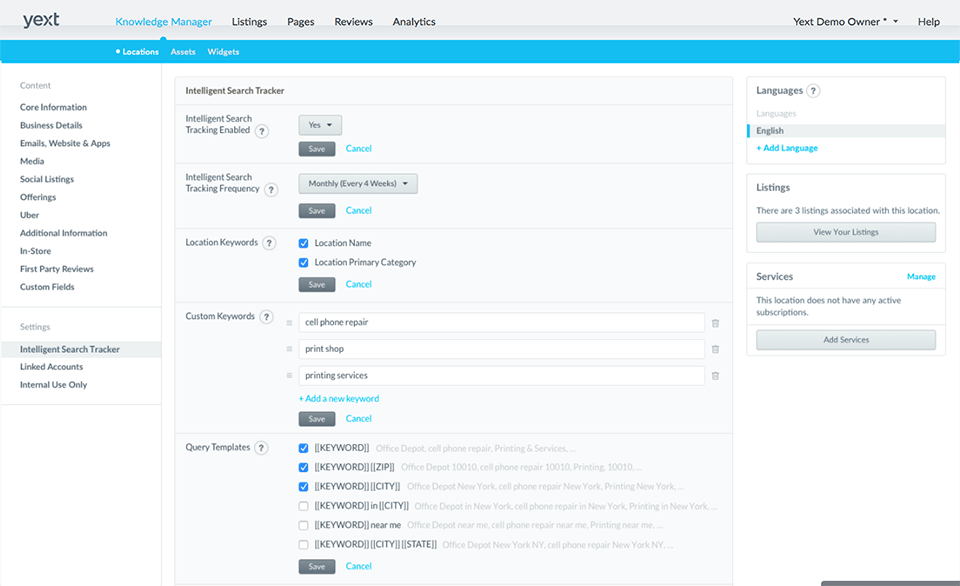Viewport: 960px width, 586px height.
Task: Toggle the Location Primary Category checkbox
Action: point(305,262)
